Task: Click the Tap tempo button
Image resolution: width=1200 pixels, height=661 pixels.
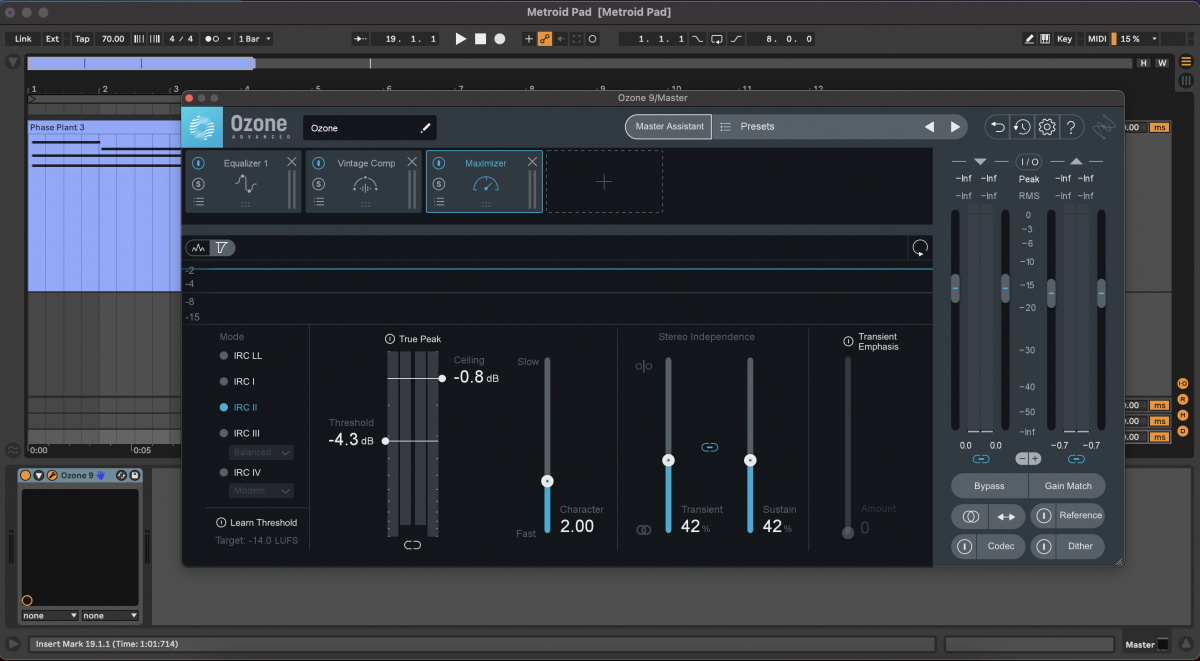Action: (x=82, y=39)
